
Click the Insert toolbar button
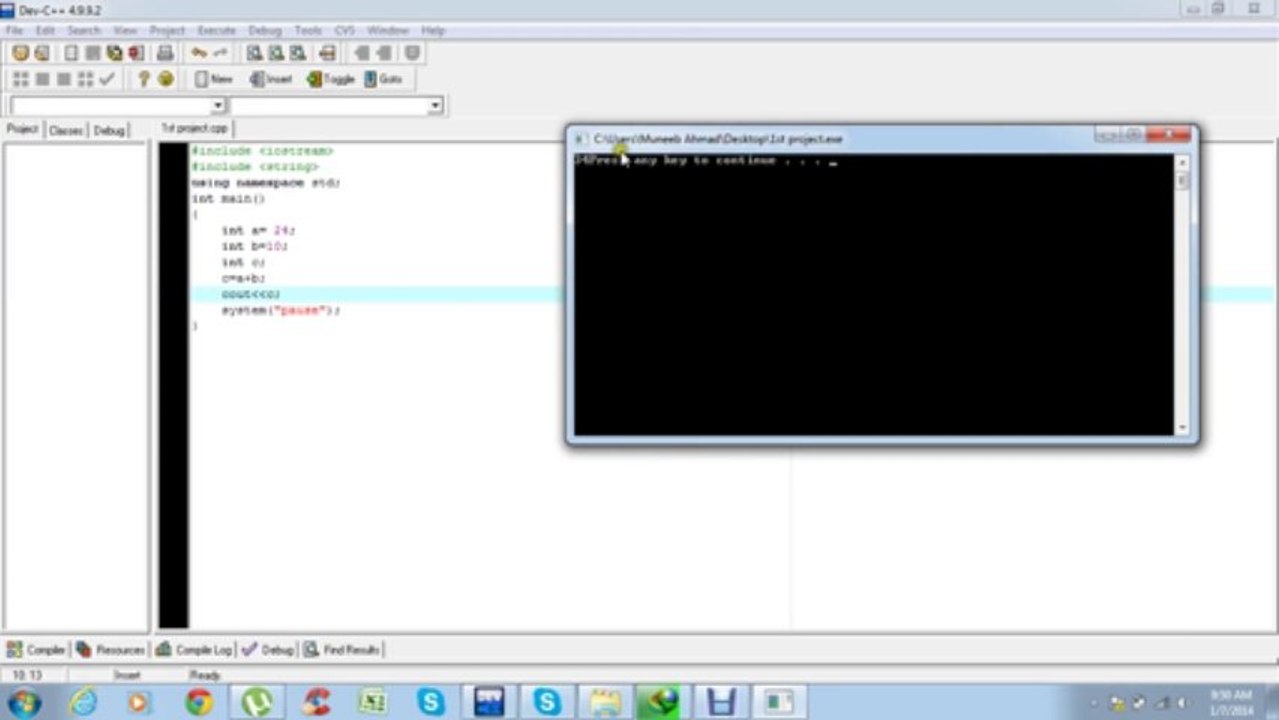(271, 79)
